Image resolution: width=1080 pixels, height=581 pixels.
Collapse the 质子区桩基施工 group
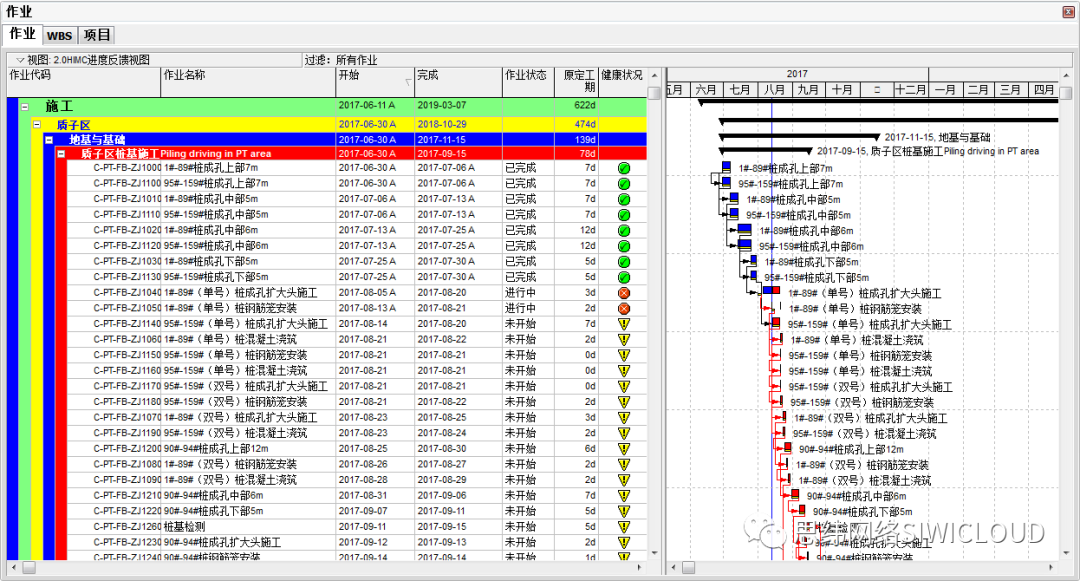61,154
